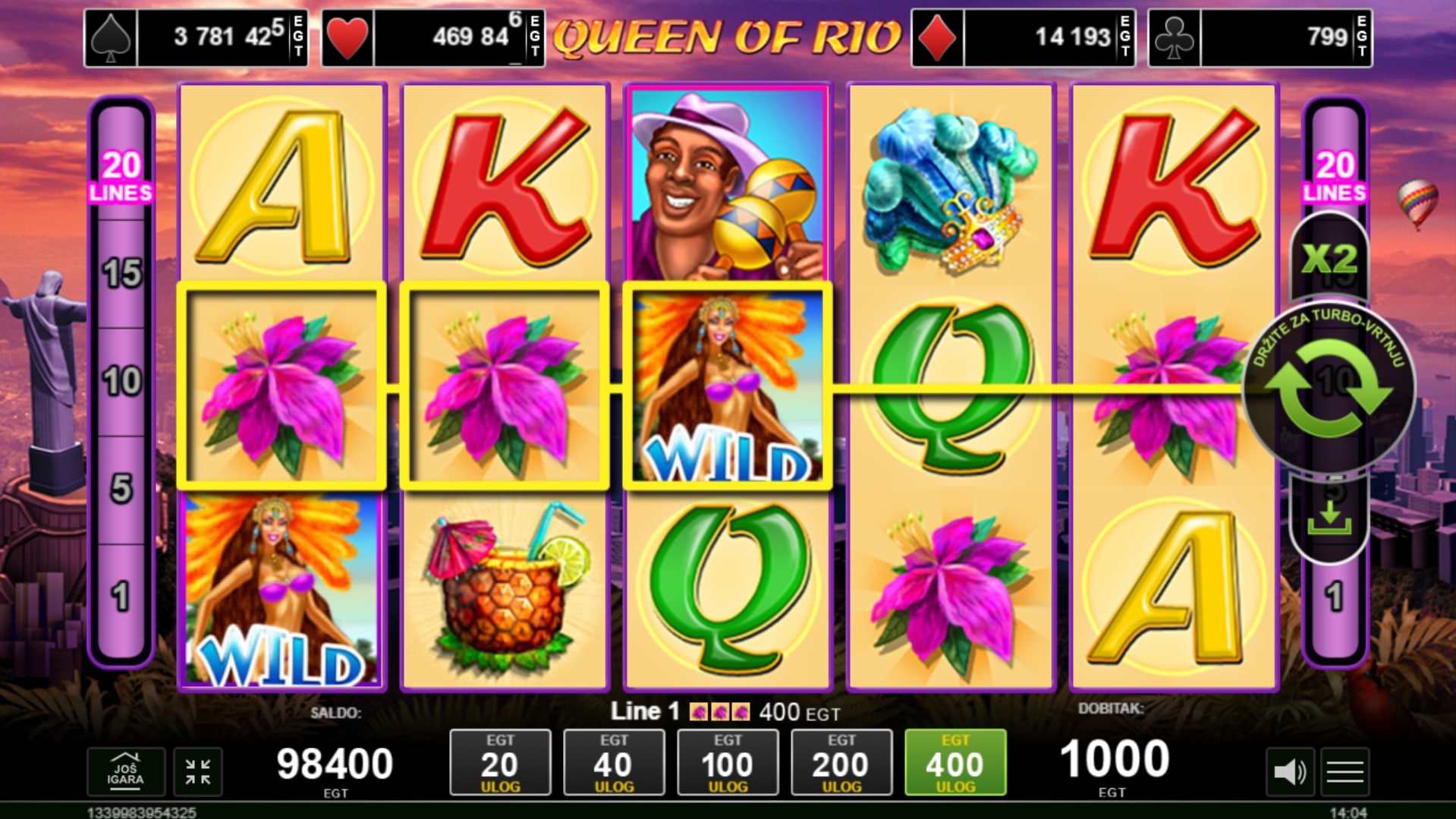1456x819 pixels.
Task: Activate the X2 gamble button
Action: coord(1329,260)
